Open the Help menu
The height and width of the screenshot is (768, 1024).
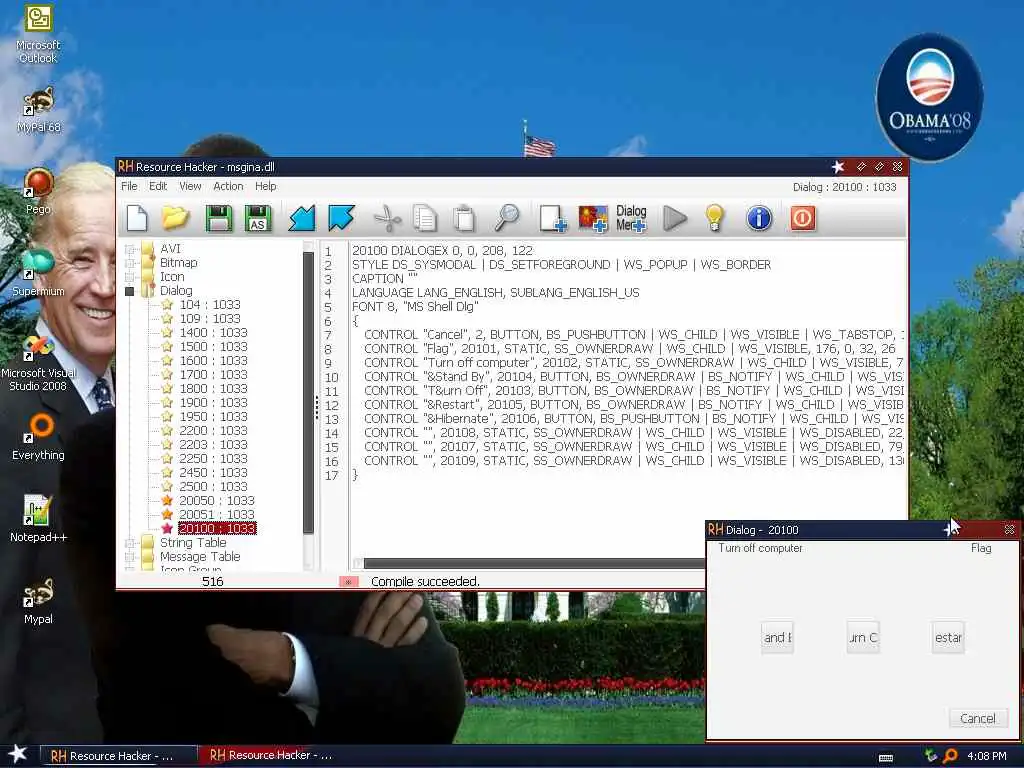(265, 186)
